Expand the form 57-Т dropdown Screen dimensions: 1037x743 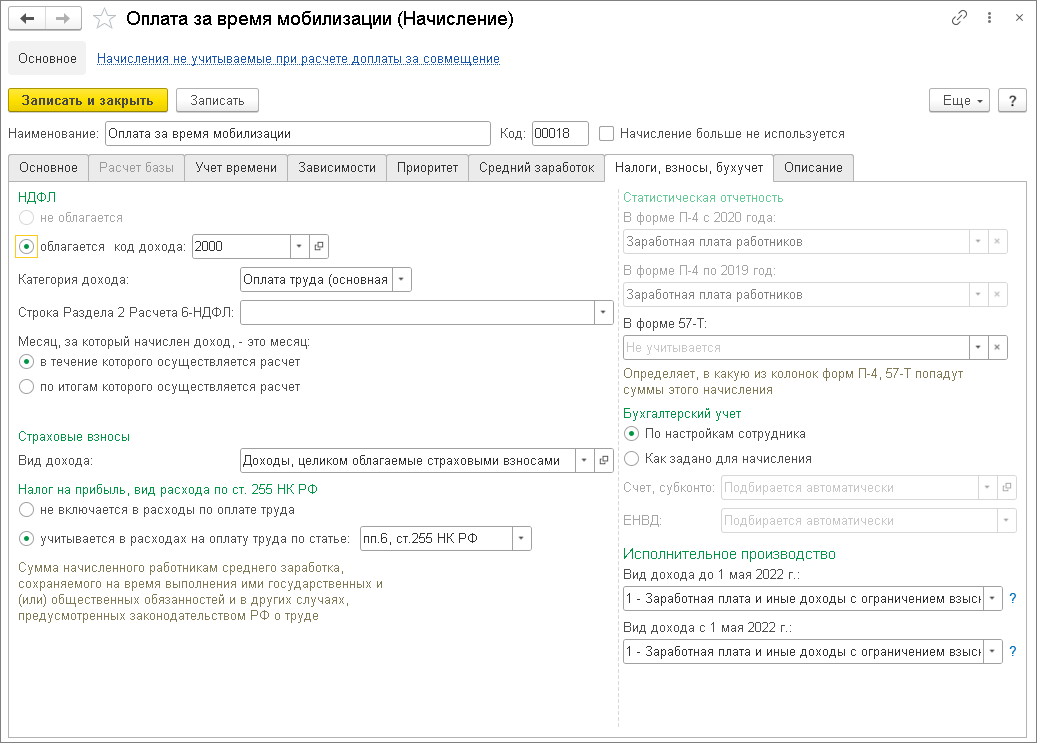(978, 347)
